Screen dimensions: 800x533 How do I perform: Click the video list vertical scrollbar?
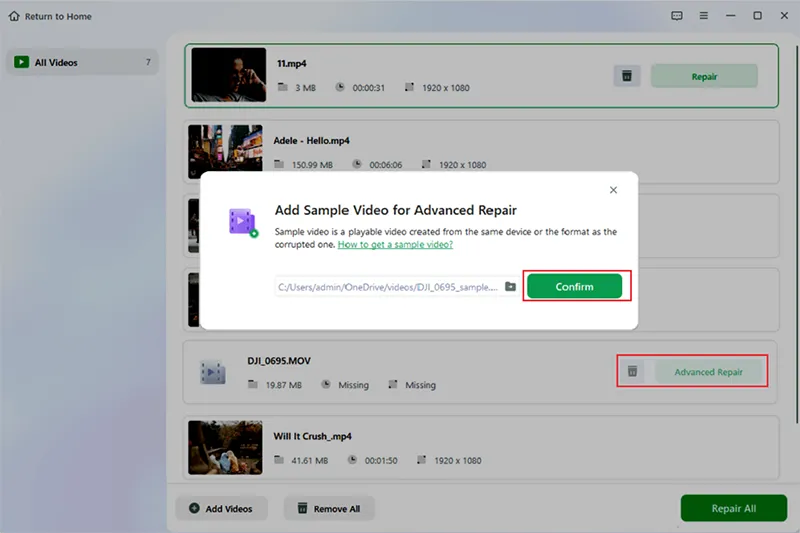point(796,235)
